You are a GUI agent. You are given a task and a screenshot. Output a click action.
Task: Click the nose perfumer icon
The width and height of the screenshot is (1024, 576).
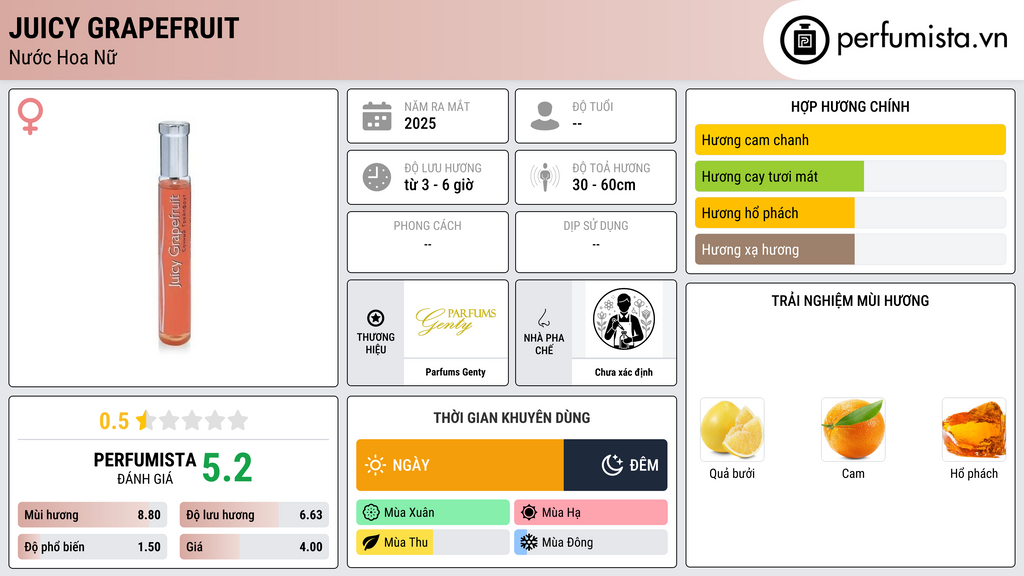coord(543,318)
